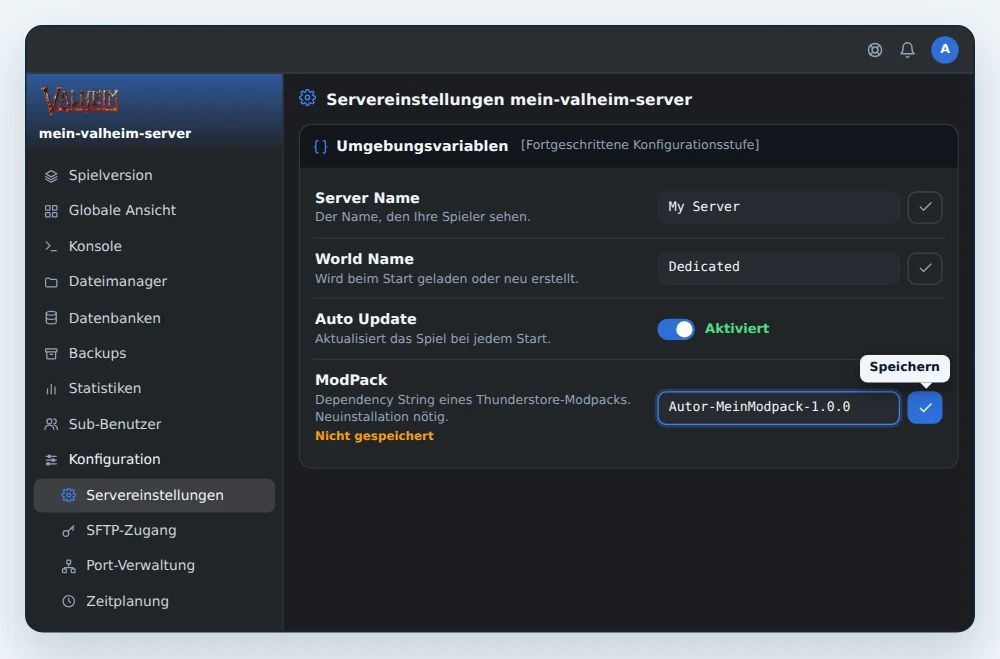The height and width of the screenshot is (659, 1000).
Task: Click the Zeitplanung clock icon
Action: click(x=68, y=601)
